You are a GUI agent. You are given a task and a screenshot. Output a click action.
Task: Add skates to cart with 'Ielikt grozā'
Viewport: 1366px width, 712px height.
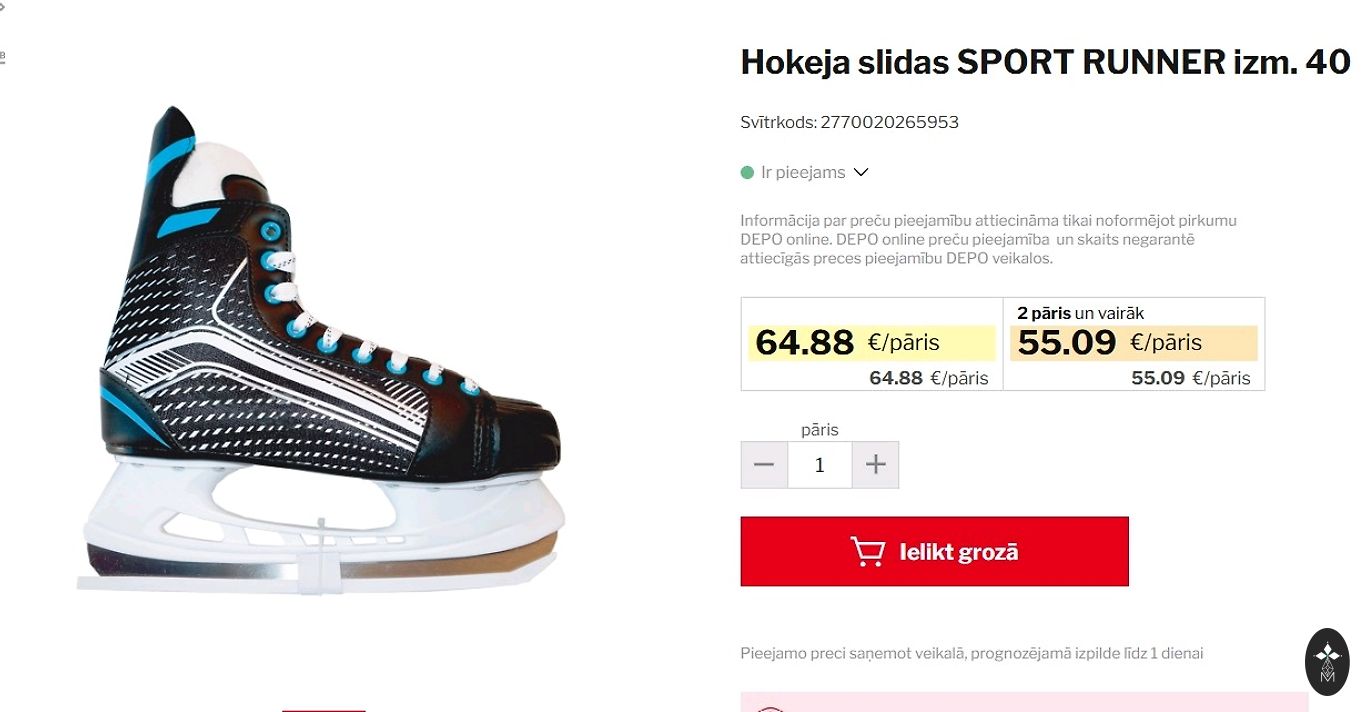(934, 551)
